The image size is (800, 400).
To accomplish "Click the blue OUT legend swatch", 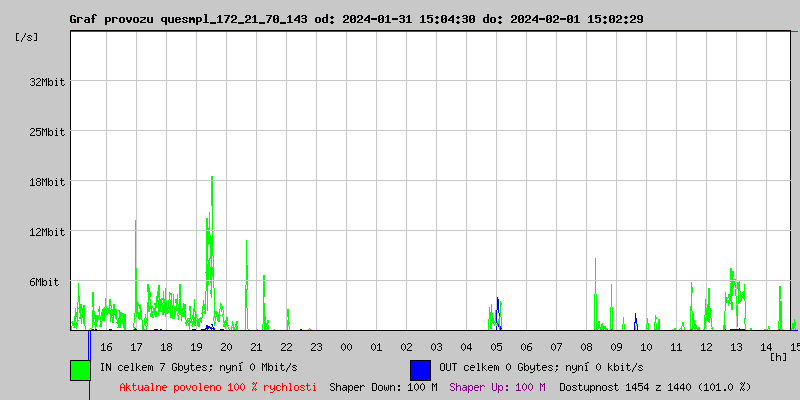I will [420, 369].
